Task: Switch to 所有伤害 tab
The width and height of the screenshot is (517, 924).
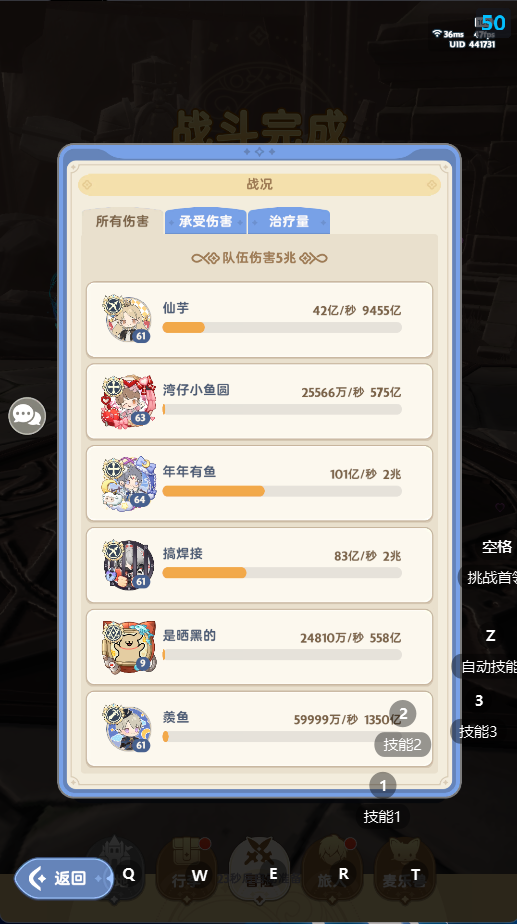Action: (122, 222)
